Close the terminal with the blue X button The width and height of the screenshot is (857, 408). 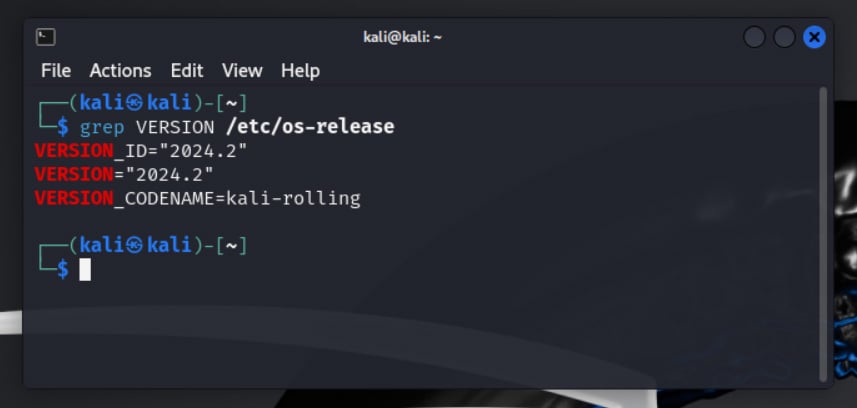tap(814, 37)
